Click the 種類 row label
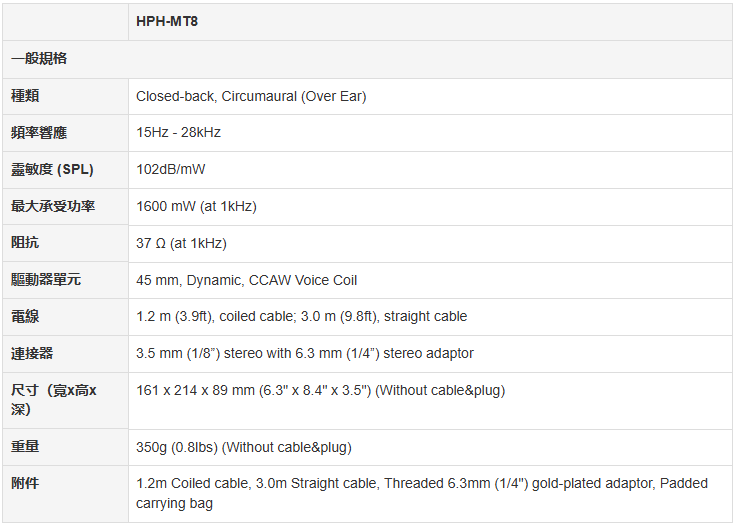 click(25, 96)
